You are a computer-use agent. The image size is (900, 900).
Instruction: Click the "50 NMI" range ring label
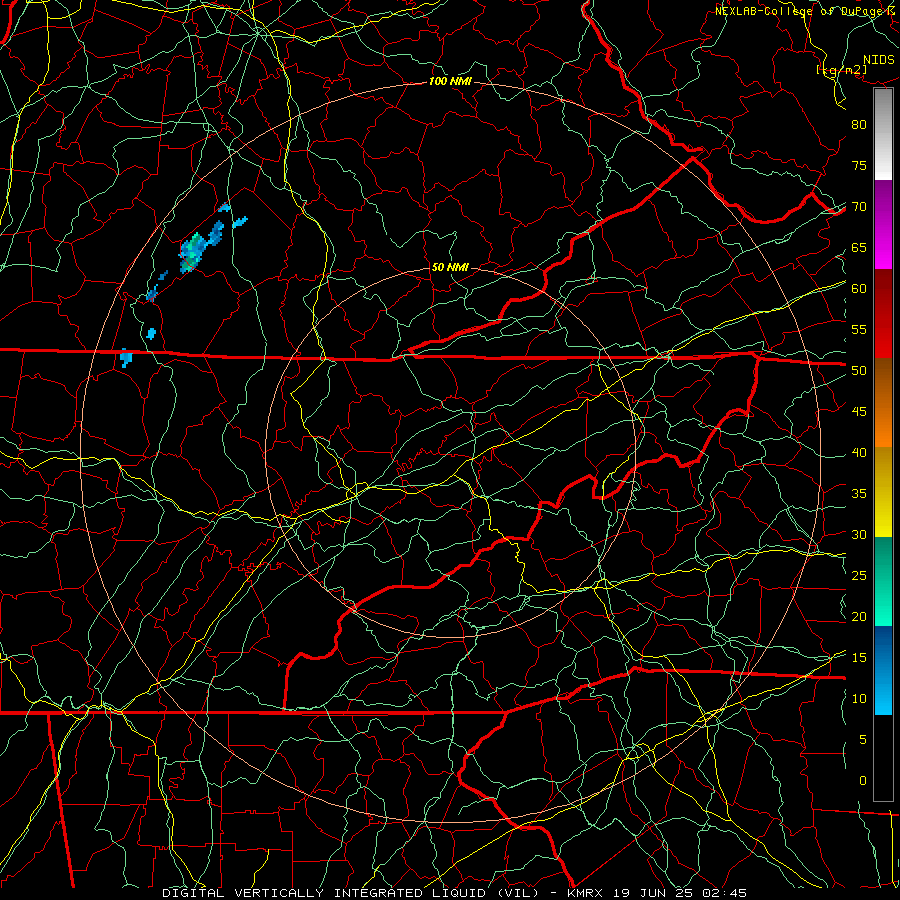point(450,267)
